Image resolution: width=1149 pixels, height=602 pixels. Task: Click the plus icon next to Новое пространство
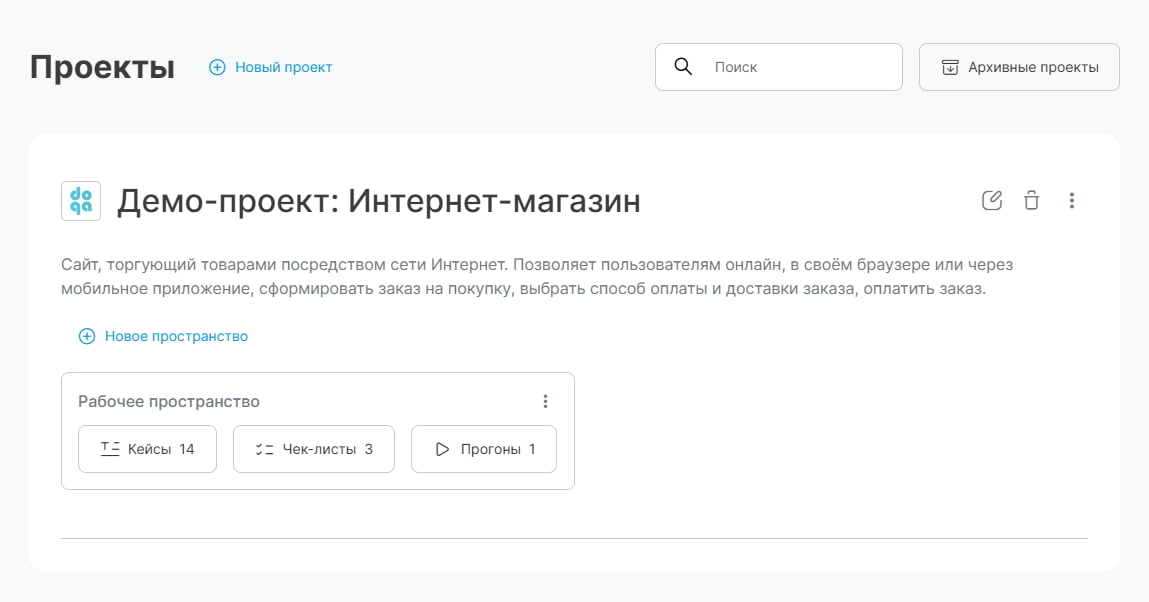tap(87, 336)
